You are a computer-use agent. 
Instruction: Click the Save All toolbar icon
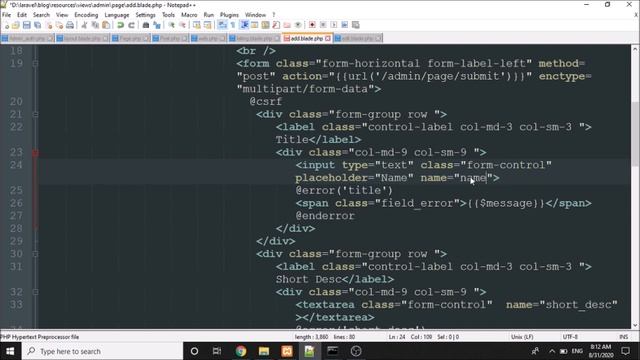coord(38,25)
